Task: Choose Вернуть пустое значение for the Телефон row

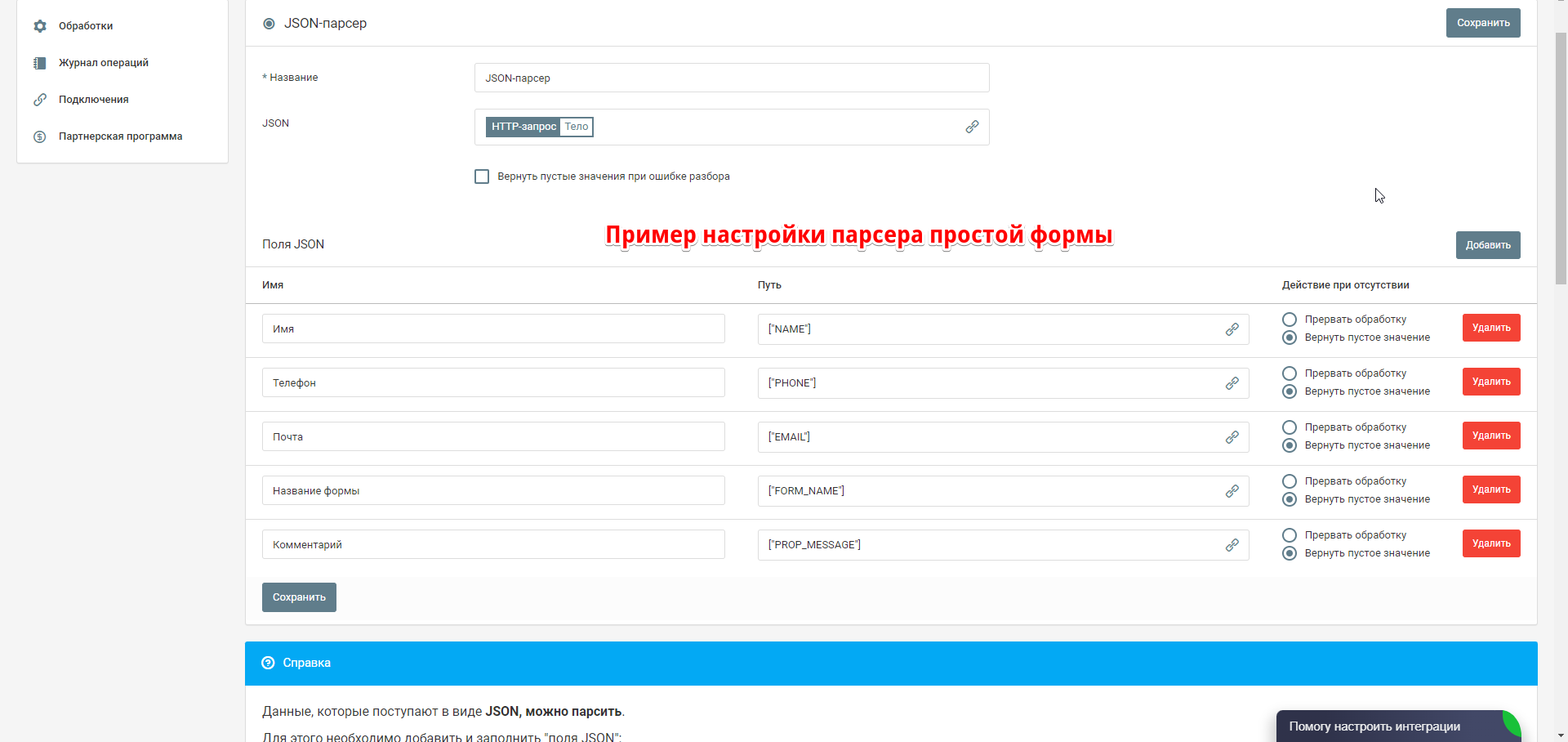Action: tap(1290, 391)
